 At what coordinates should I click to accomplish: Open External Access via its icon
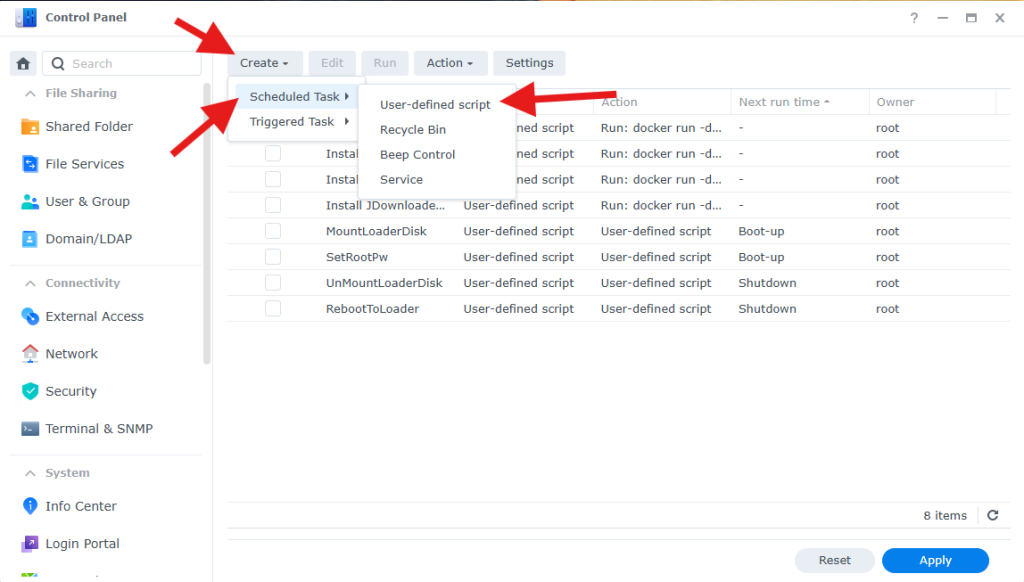(30, 316)
